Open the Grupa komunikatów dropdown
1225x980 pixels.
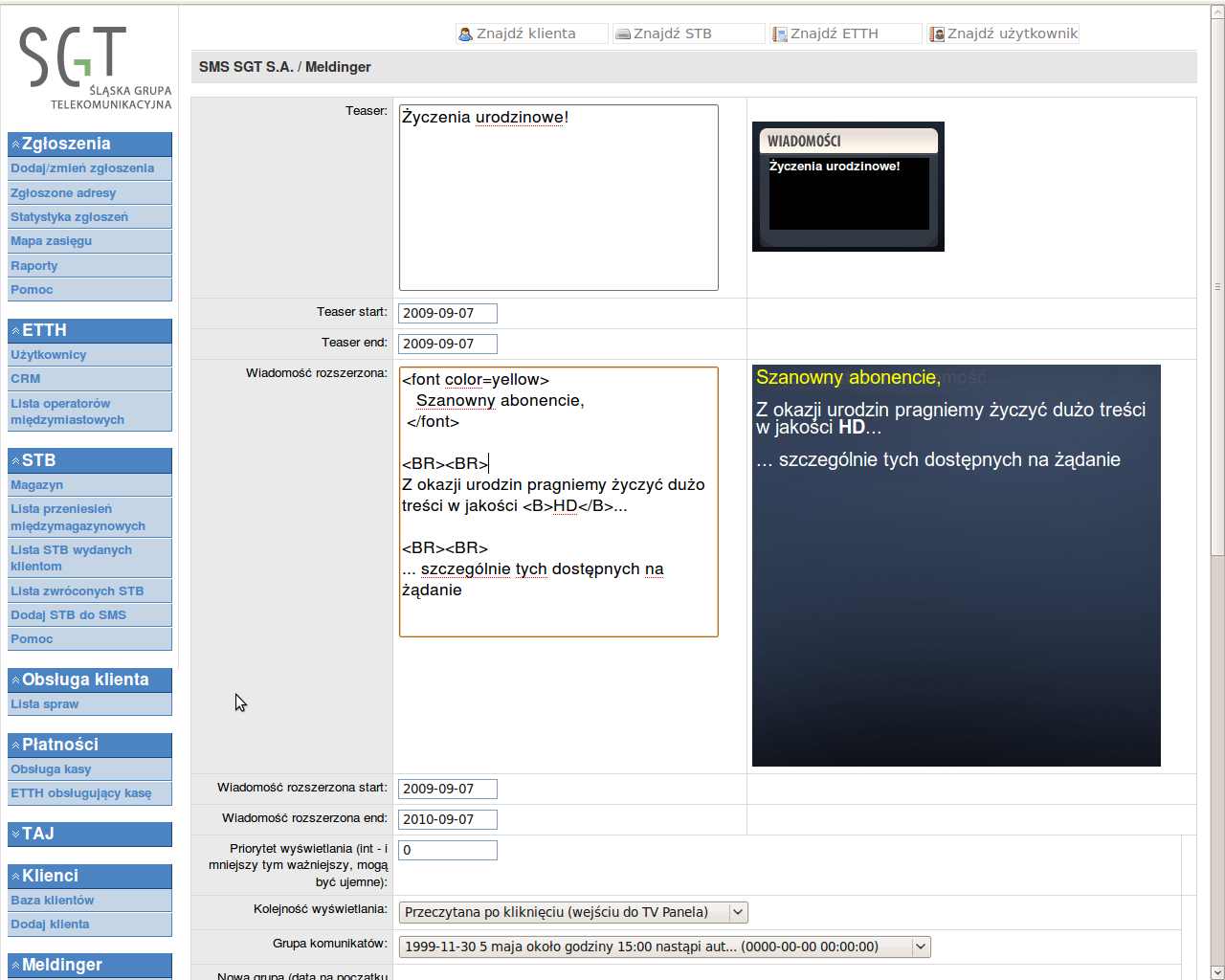pos(664,947)
